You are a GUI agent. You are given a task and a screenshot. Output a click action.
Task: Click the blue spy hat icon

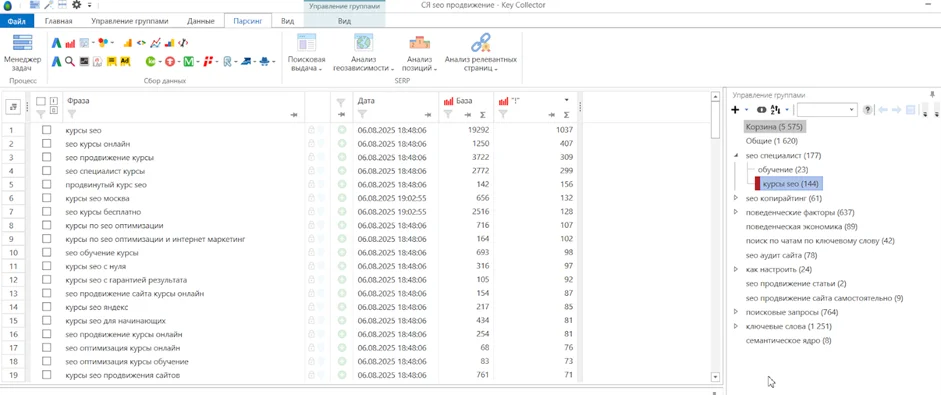(x=264, y=61)
